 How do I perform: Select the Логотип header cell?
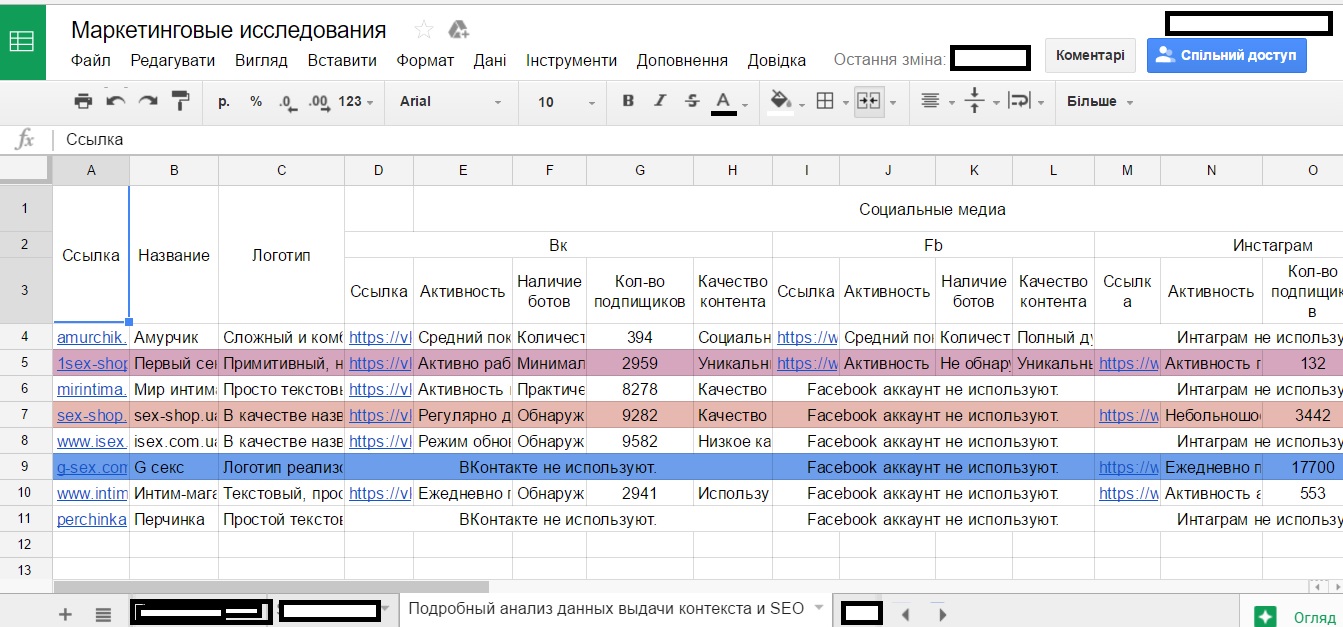[281, 255]
